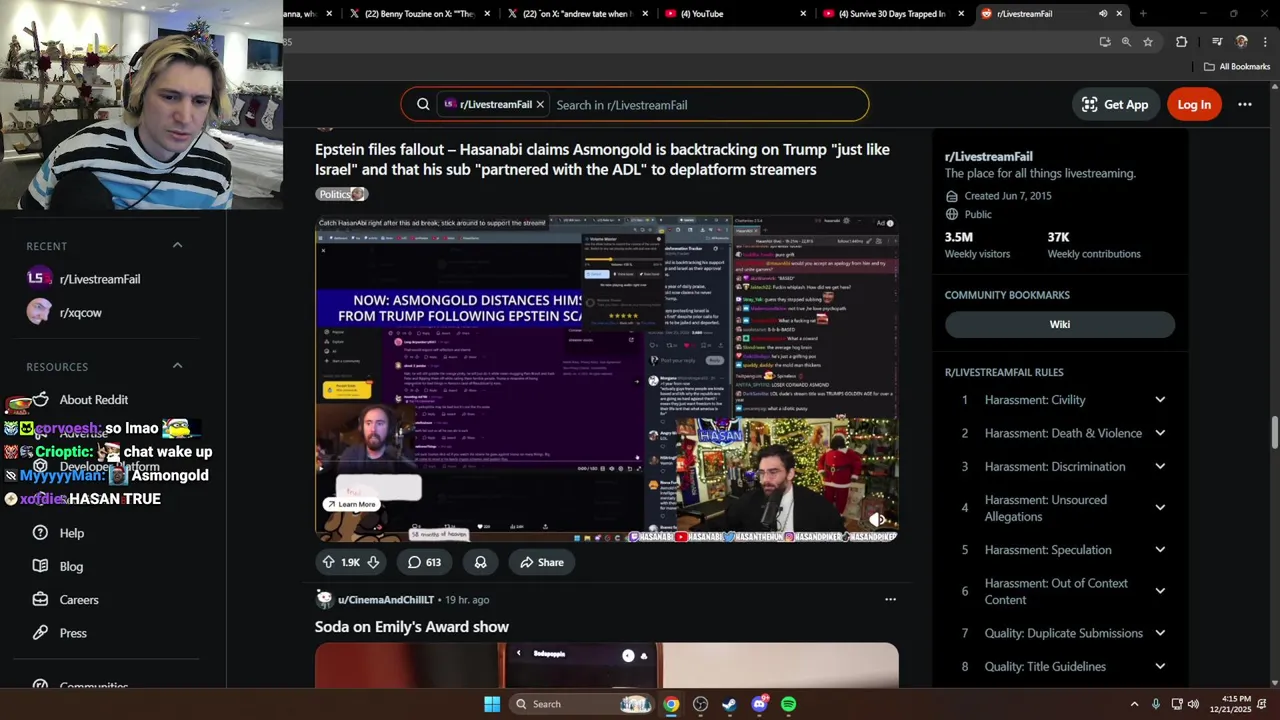The image size is (1280, 720).
Task: Open the Chrome three-dot menu
Action: [x=1265, y=42]
